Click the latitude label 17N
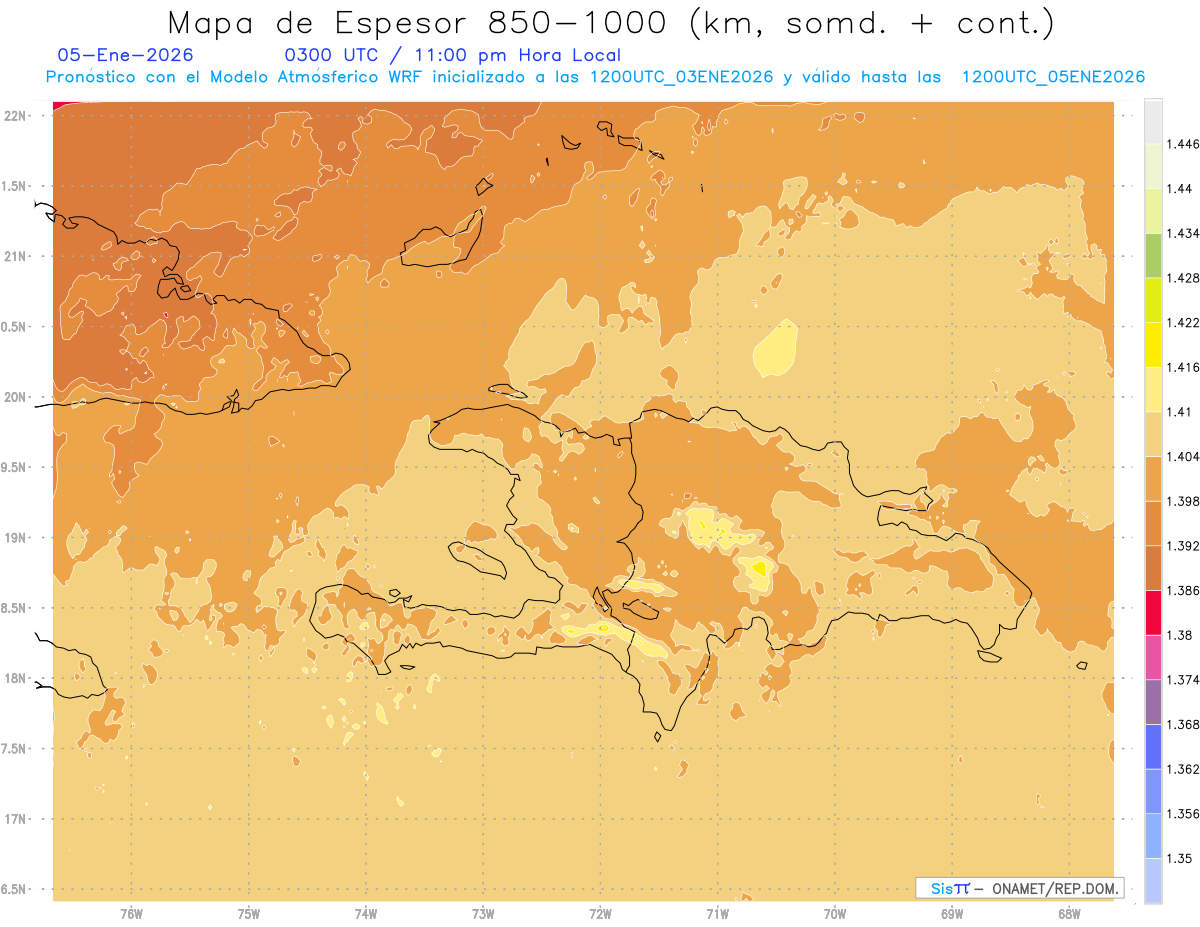Screen dimensions: 1200x927 coord(17,819)
